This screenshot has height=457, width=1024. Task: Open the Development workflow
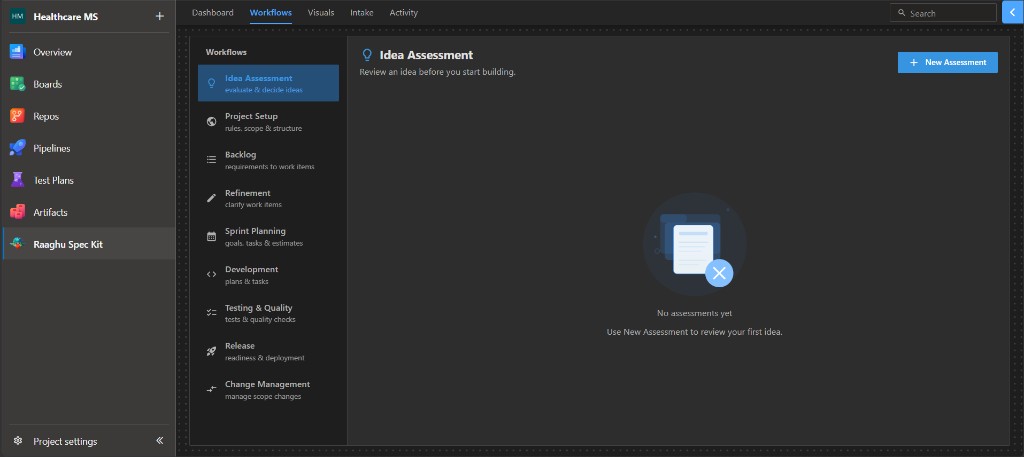click(x=268, y=274)
